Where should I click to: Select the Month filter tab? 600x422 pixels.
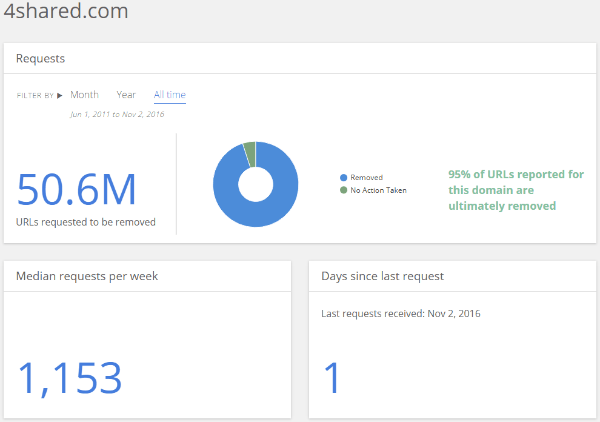click(84, 95)
